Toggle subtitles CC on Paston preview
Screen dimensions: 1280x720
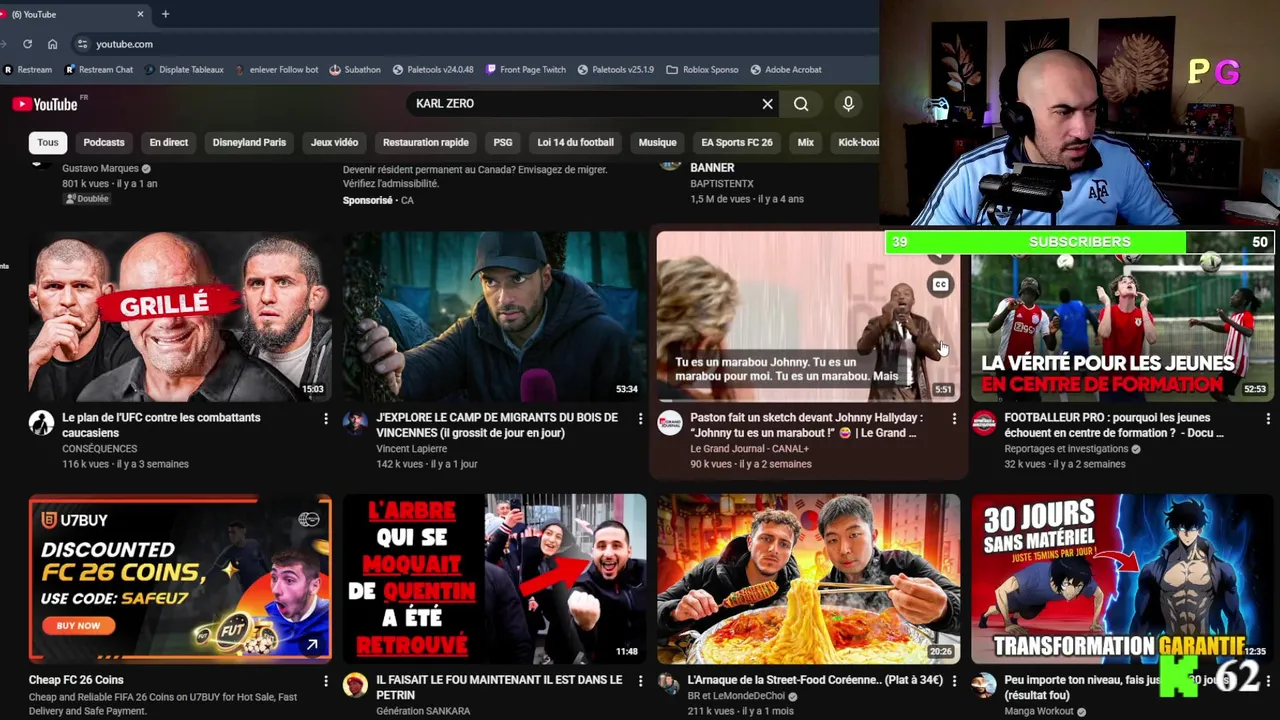(x=940, y=285)
